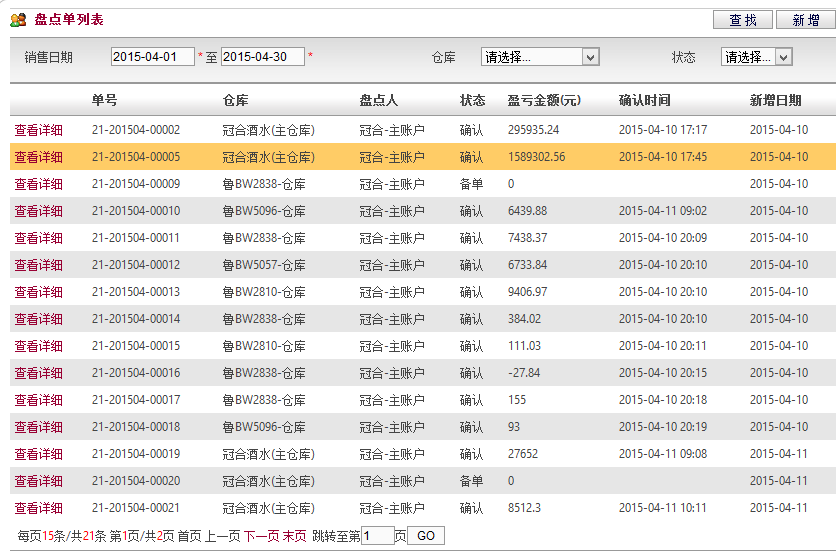Viewport: 840px width, 551px height.
Task: Click amount 8512.3 cell
Action: [524, 508]
